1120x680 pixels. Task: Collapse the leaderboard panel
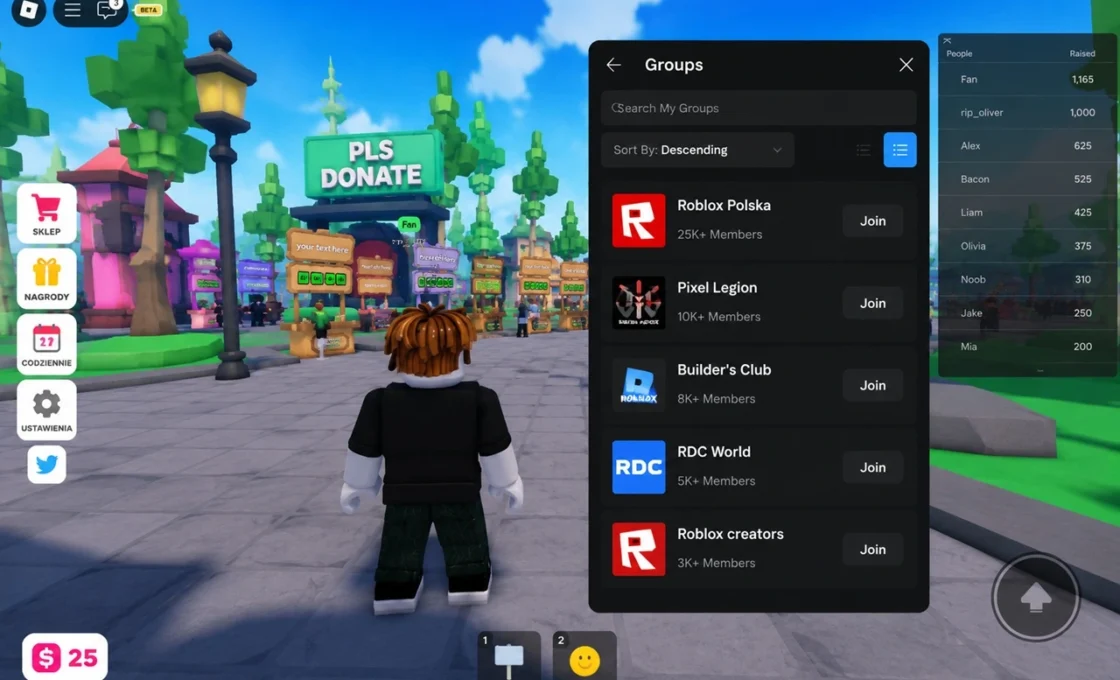tap(947, 41)
